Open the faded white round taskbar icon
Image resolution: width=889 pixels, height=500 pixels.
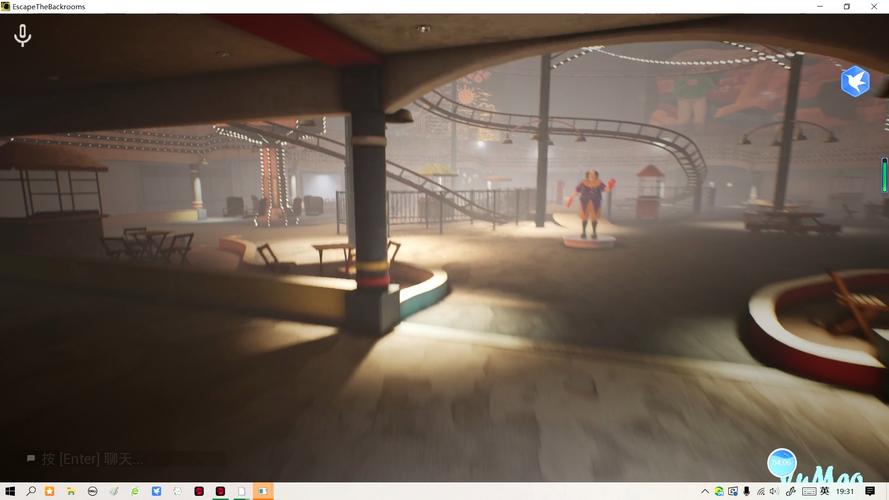177,491
